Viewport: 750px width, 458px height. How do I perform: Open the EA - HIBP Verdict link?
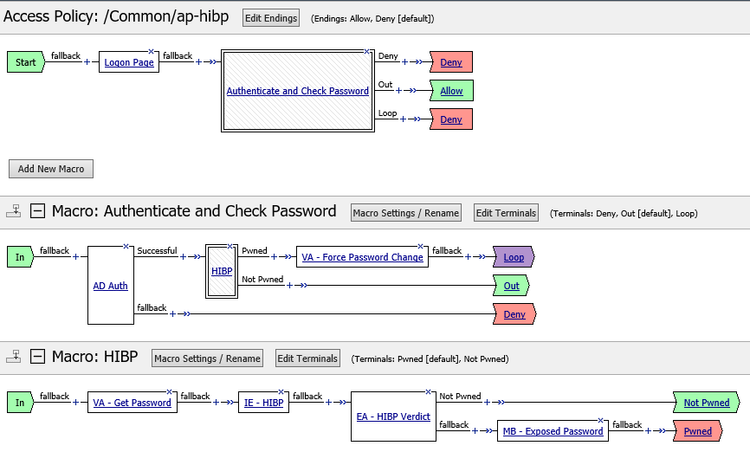click(392, 417)
